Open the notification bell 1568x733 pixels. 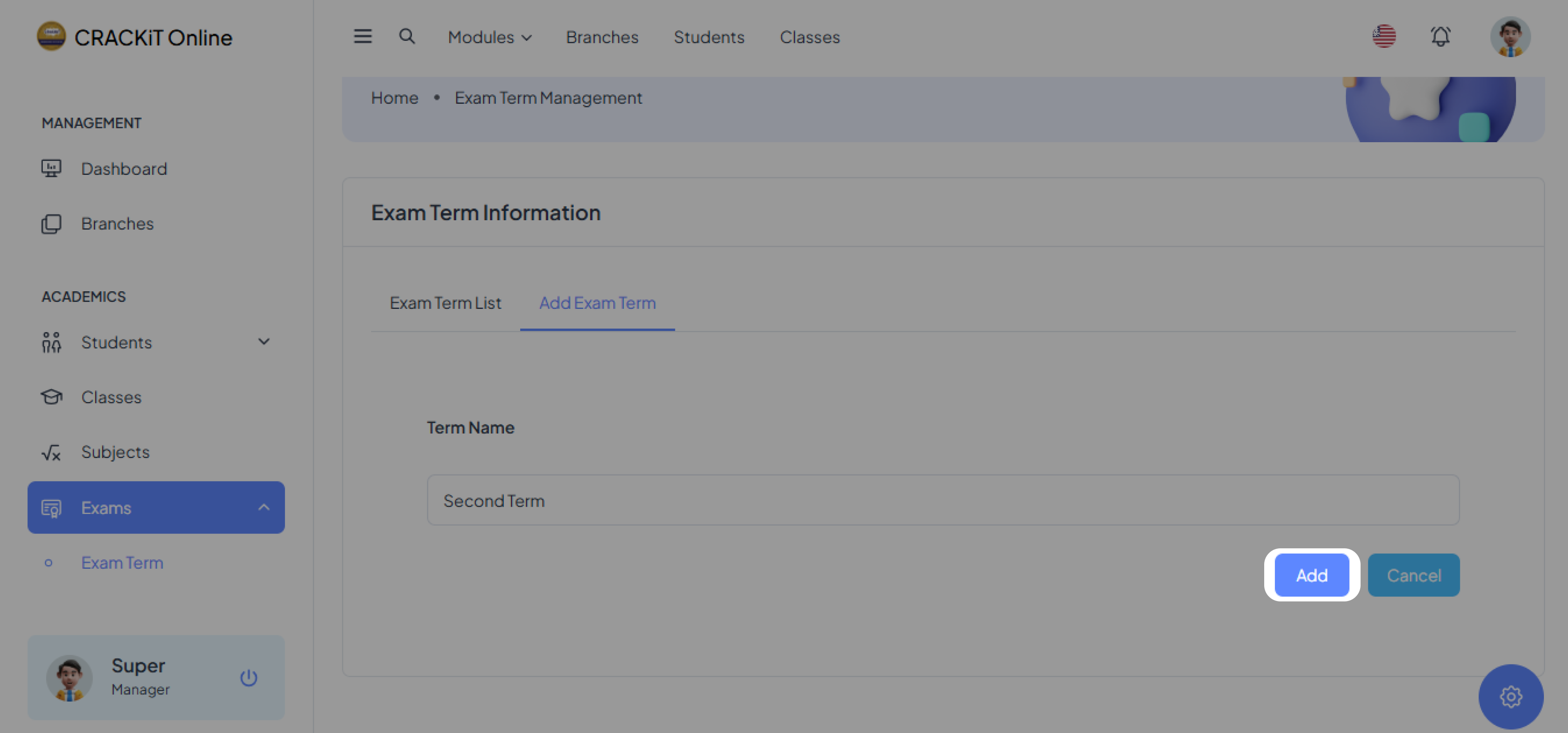pos(1440,36)
